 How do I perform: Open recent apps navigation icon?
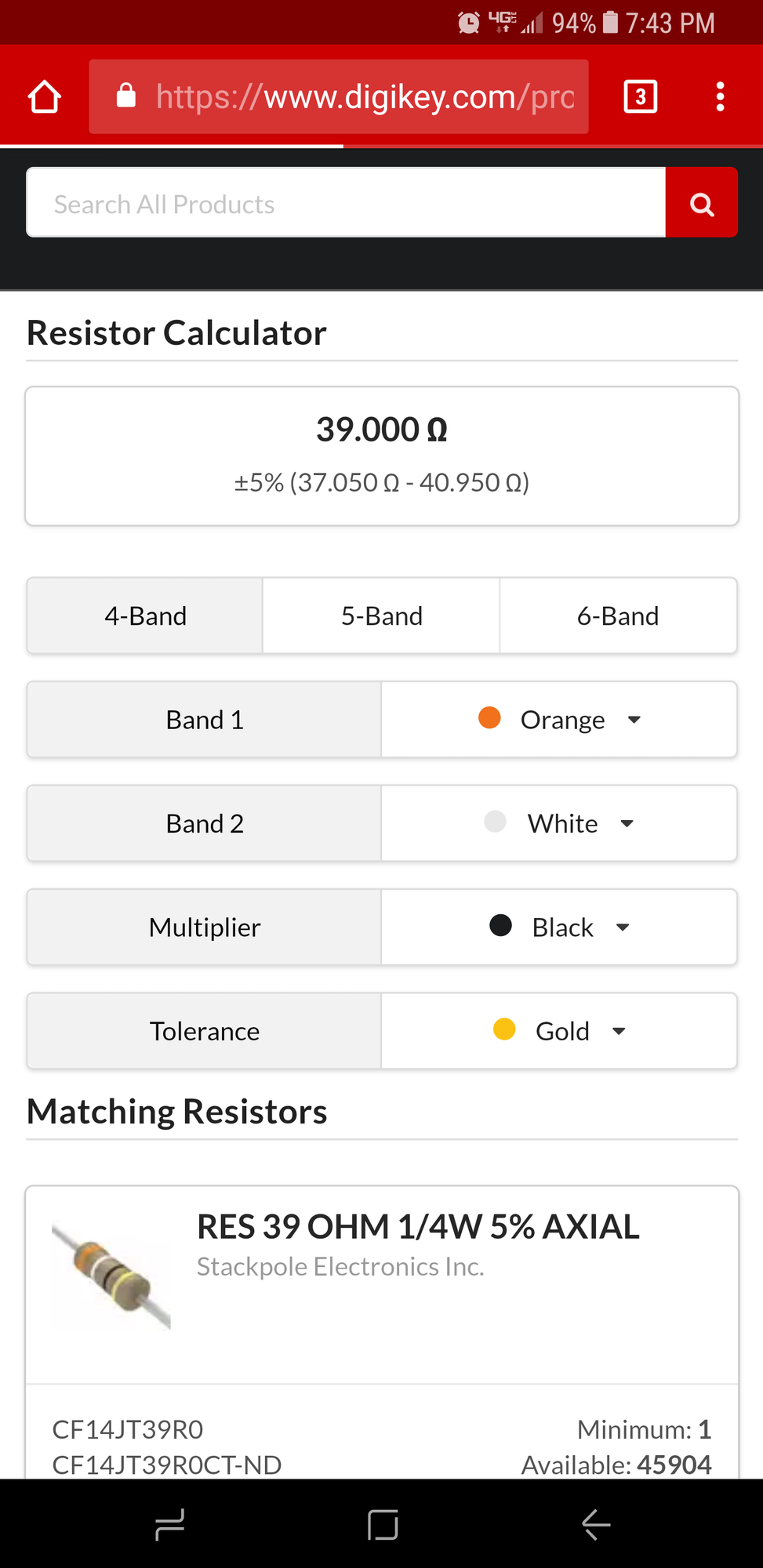tap(169, 1525)
